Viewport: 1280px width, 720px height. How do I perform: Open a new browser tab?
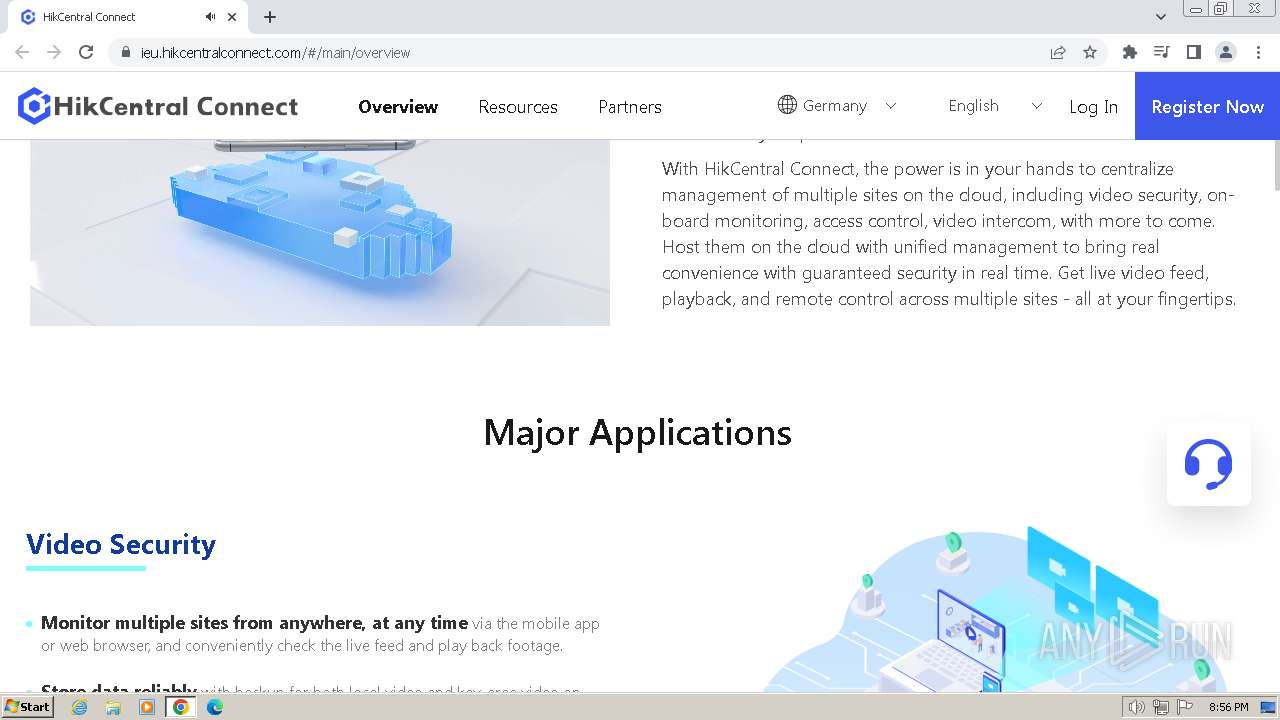click(270, 17)
